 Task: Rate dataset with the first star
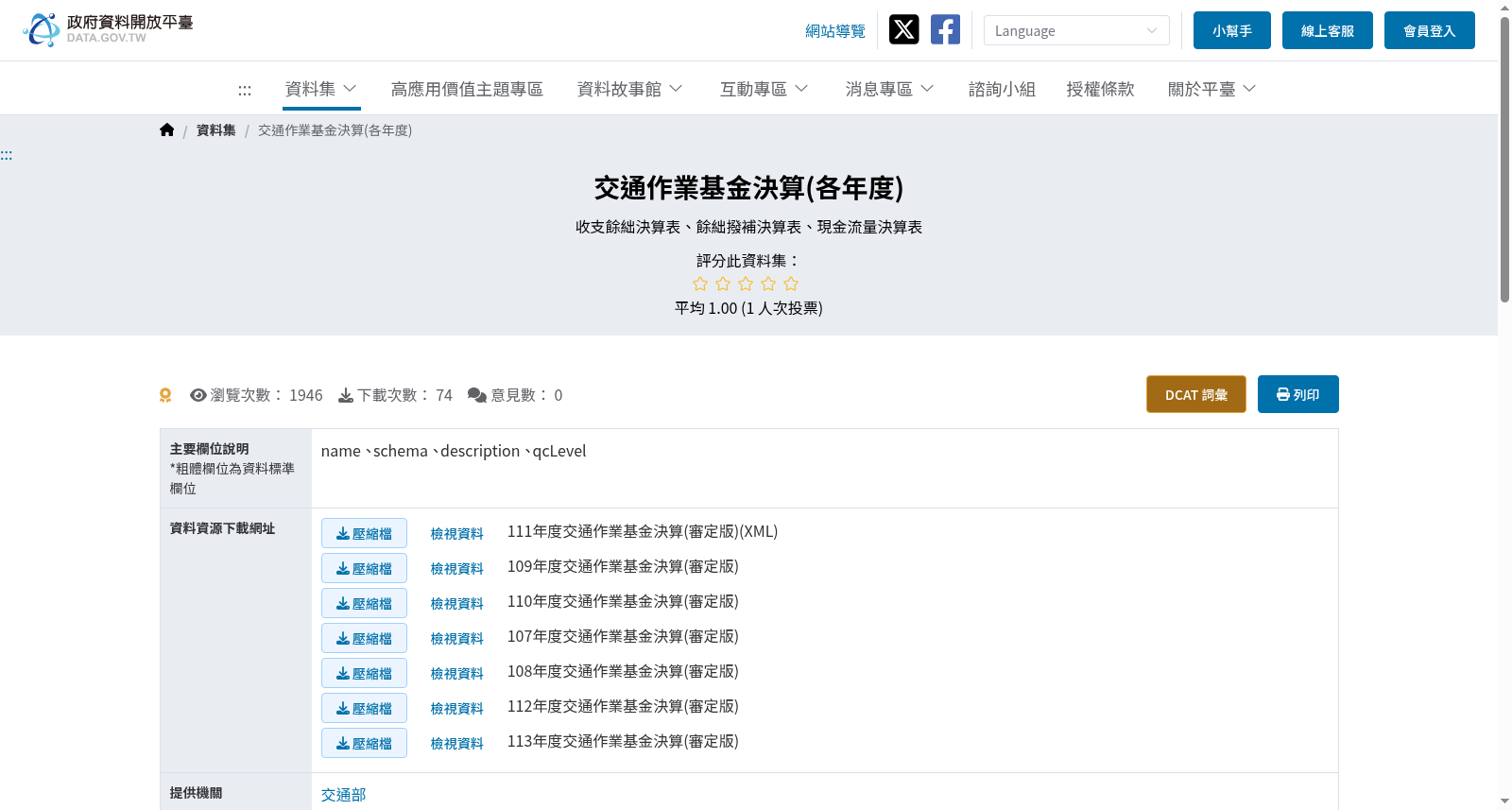click(x=700, y=284)
